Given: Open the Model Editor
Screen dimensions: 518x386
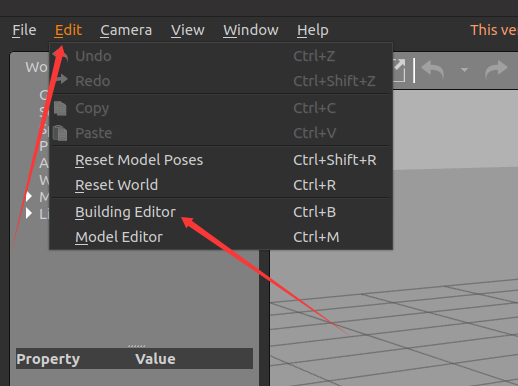Looking at the screenshot, I should click(119, 237).
